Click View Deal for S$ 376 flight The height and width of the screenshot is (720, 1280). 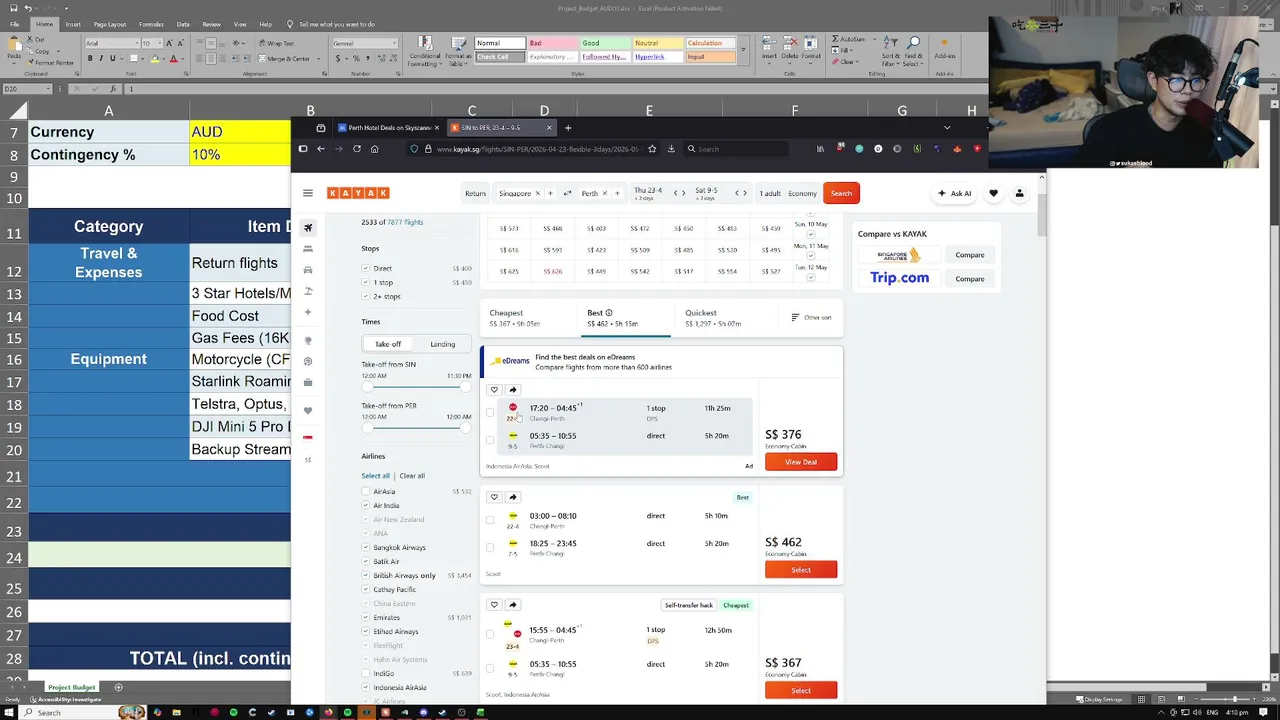[x=801, y=462]
